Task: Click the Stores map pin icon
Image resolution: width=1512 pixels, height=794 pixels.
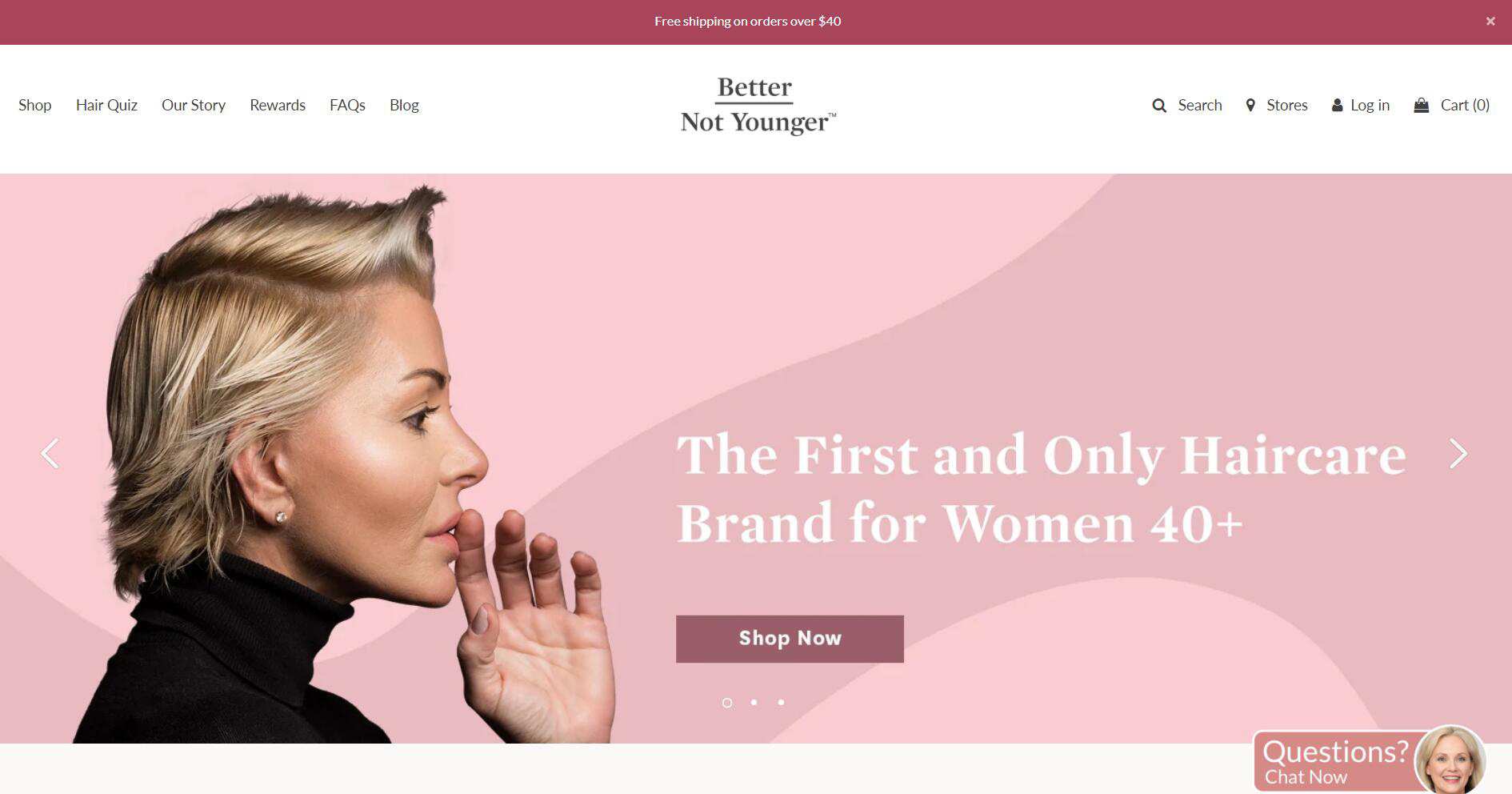Action: click(x=1250, y=106)
